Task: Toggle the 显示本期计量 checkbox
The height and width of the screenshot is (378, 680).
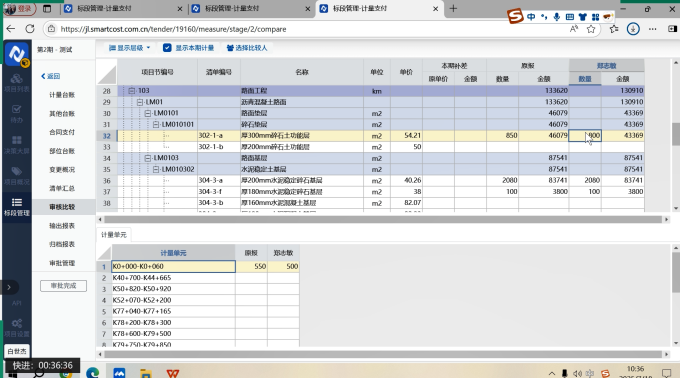Action: (167, 48)
